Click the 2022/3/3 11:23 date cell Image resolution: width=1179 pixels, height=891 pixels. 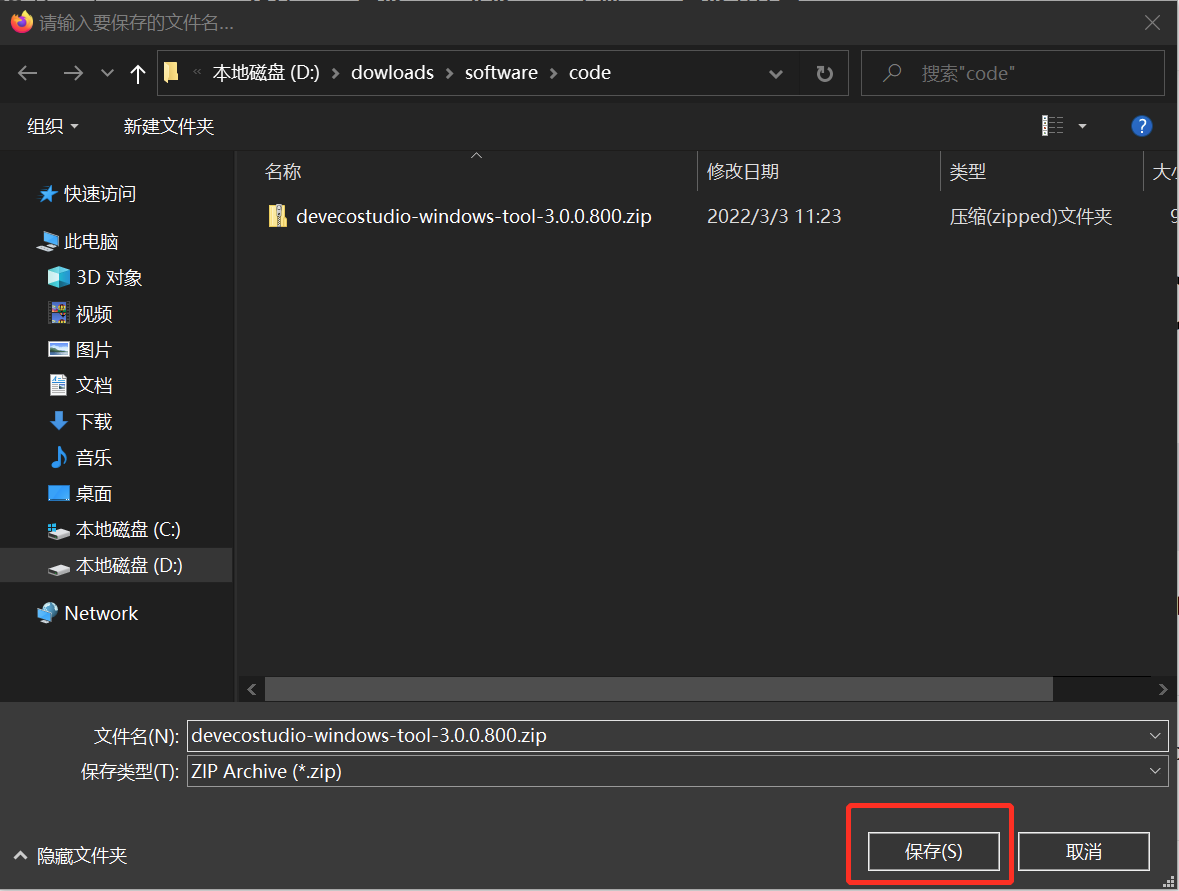click(774, 217)
